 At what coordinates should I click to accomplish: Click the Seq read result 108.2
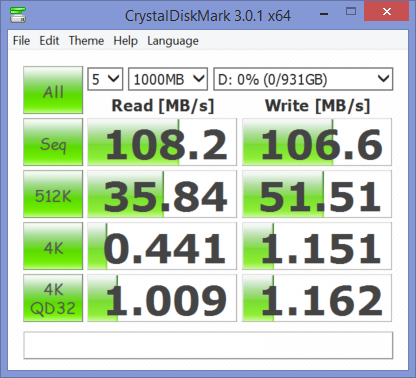[162, 142]
